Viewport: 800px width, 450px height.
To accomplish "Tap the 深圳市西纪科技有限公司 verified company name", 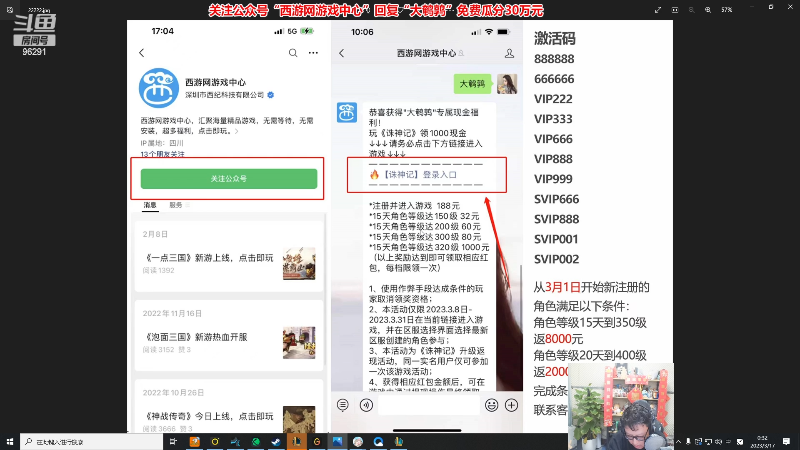I will pos(224,95).
